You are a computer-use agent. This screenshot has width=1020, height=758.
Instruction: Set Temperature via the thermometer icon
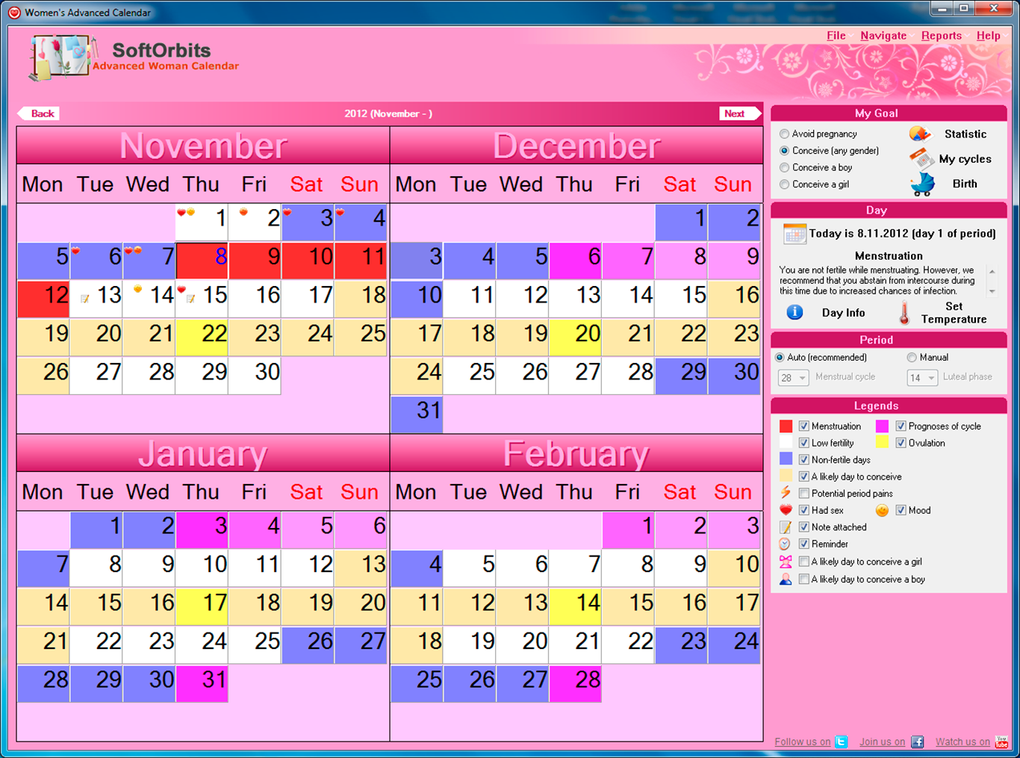coord(904,312)
